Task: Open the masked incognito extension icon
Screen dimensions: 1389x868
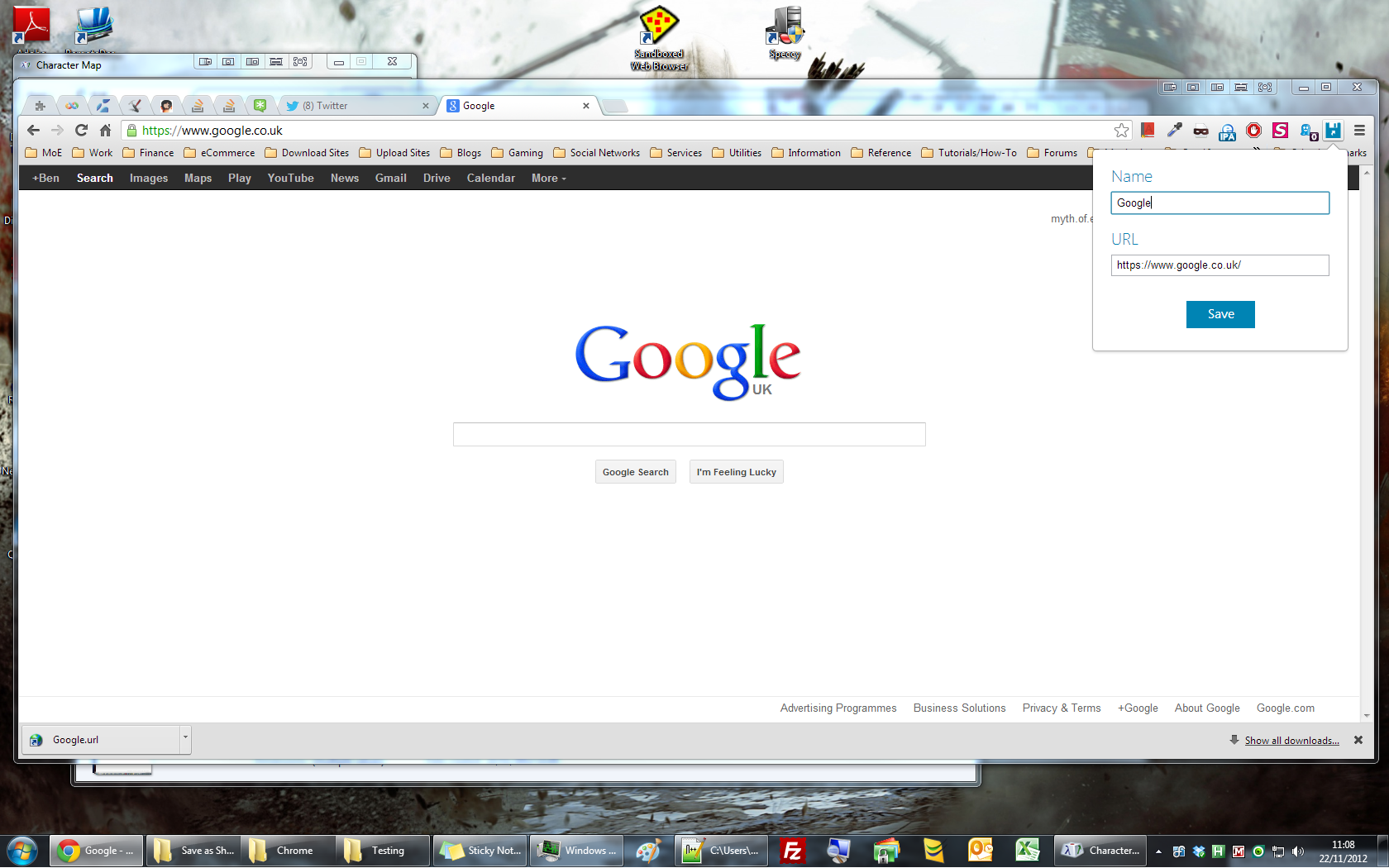Action: (1200, 130)
